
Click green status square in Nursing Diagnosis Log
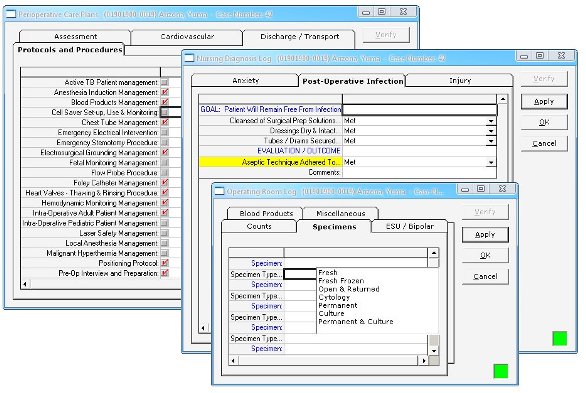click(559, 338)
